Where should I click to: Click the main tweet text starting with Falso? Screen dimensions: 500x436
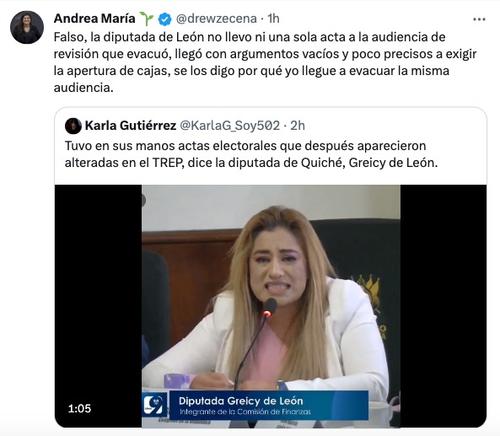[x=265, y=62]
